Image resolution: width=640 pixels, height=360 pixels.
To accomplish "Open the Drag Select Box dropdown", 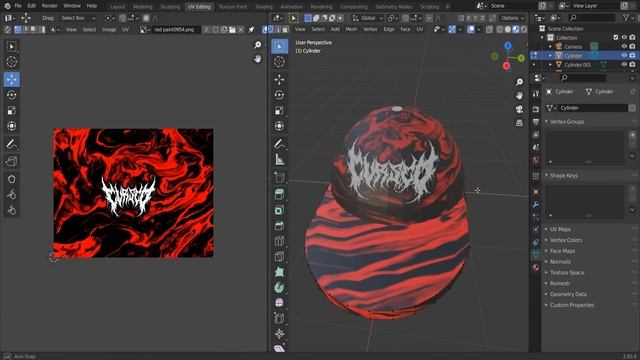I will [x=78, y=18].
